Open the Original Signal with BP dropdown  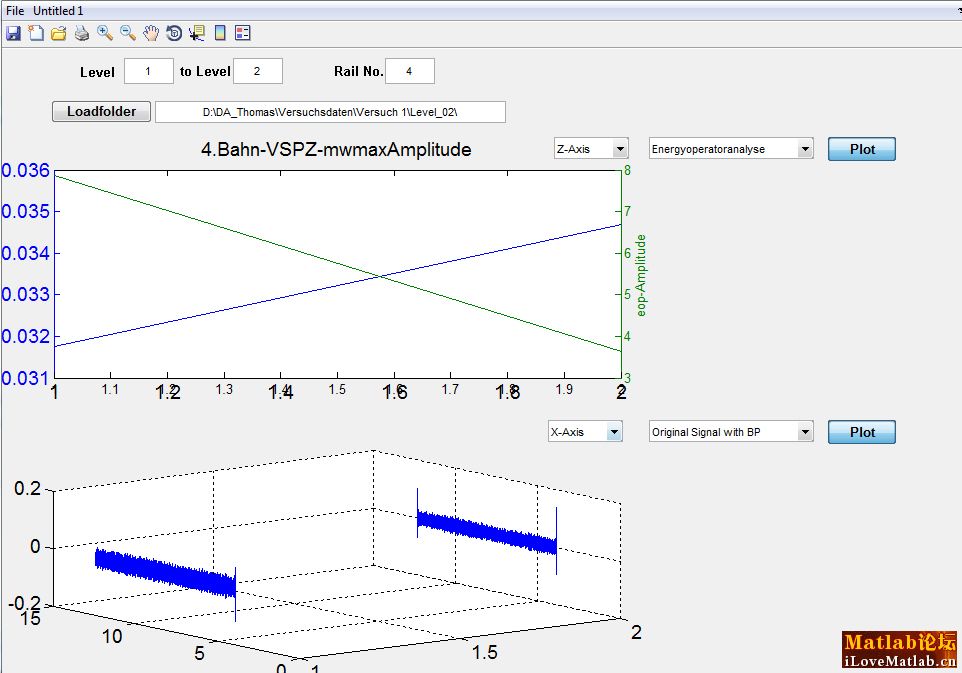731,432
